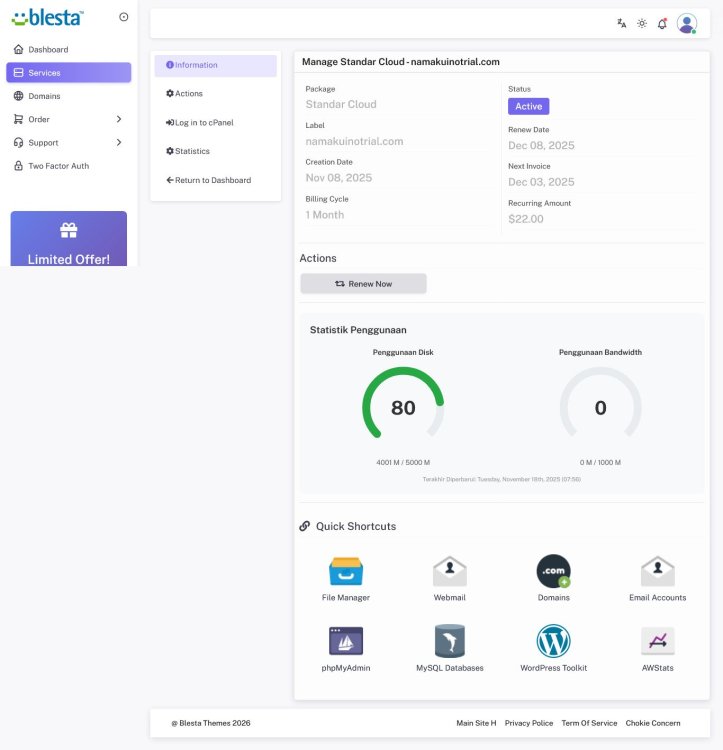Viewport: 723px width, 750px height.
Task: Open the AWStats chart icon
Action: pyautogui.click(x=657, y=641)
